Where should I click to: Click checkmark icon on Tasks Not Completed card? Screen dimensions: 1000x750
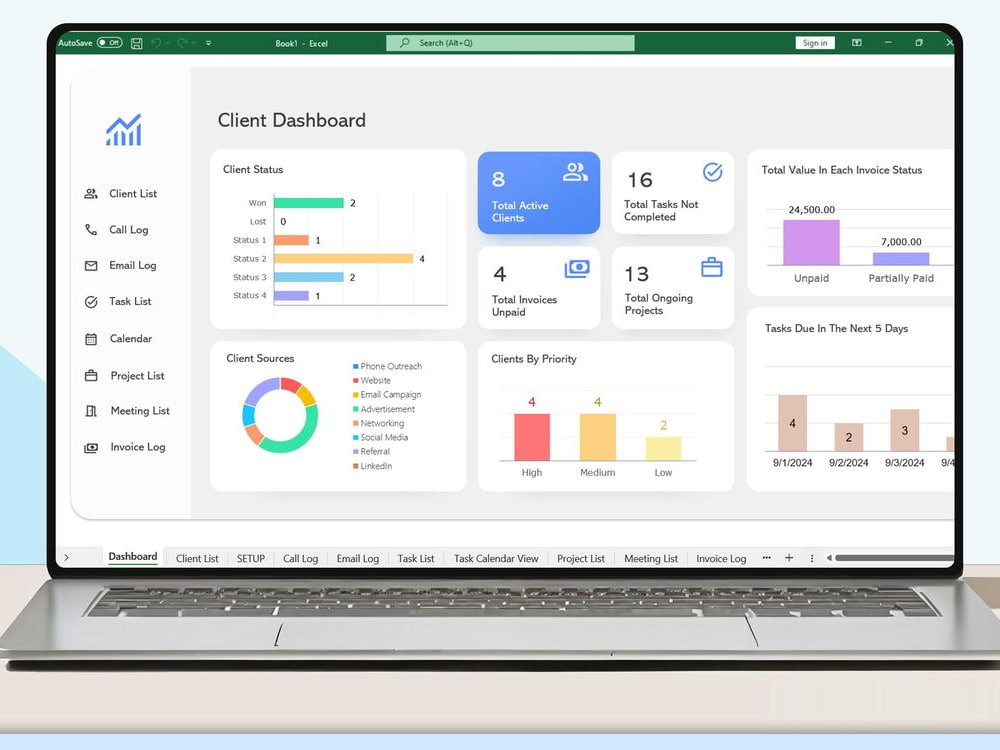click(x=712, y=172)
